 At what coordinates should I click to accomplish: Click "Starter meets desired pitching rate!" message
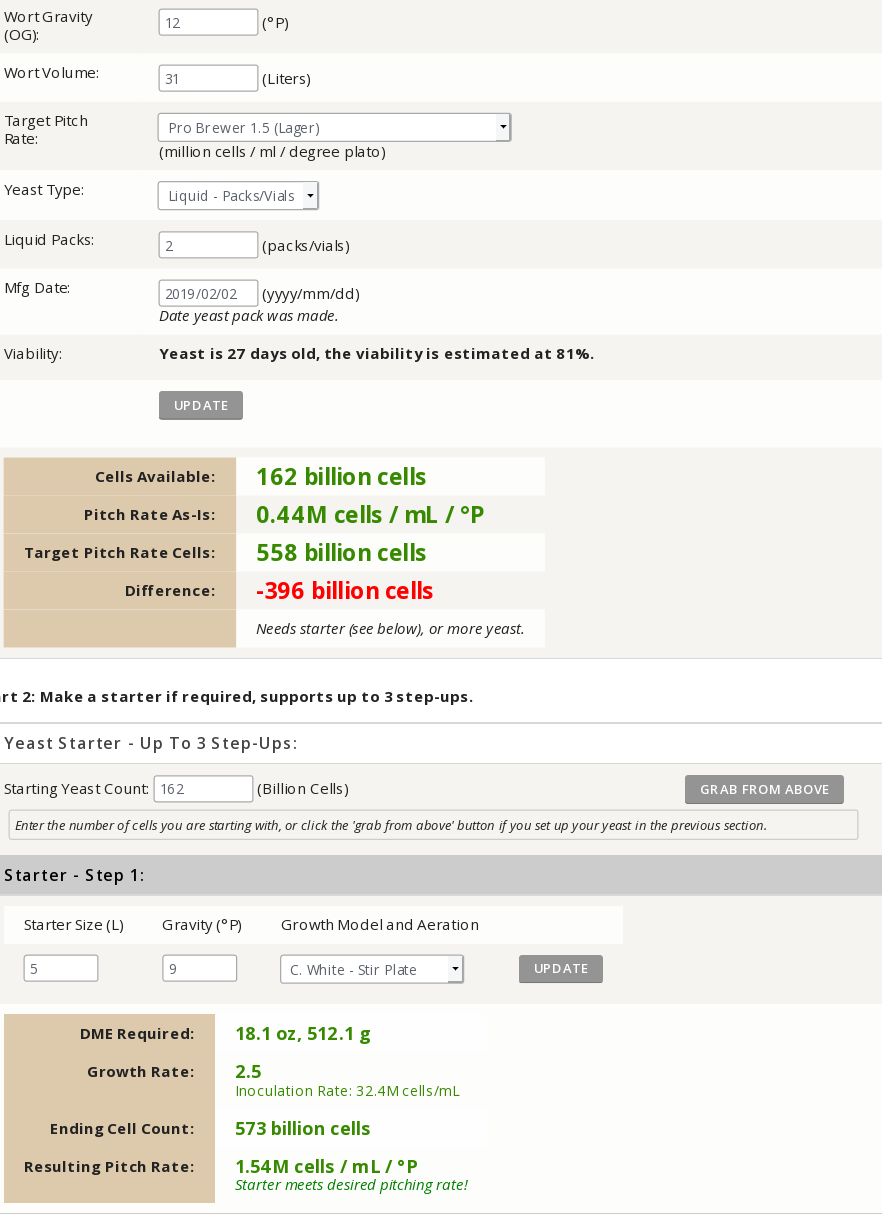coord(351,1186)
